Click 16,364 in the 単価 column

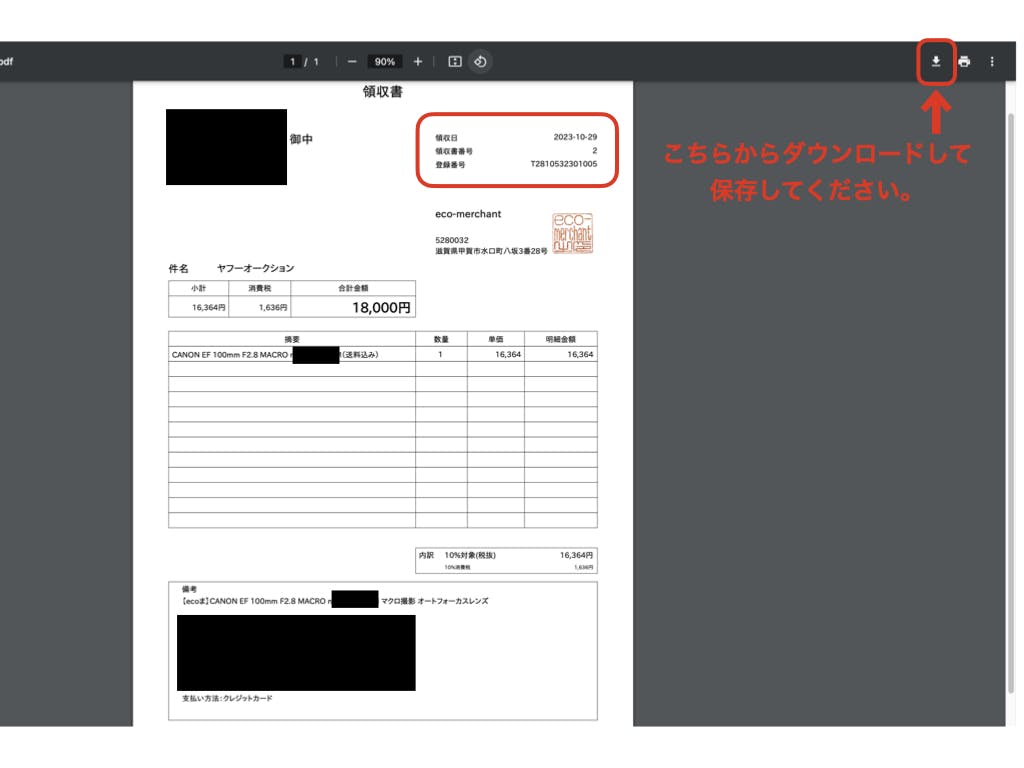click(x=508, y=355)
